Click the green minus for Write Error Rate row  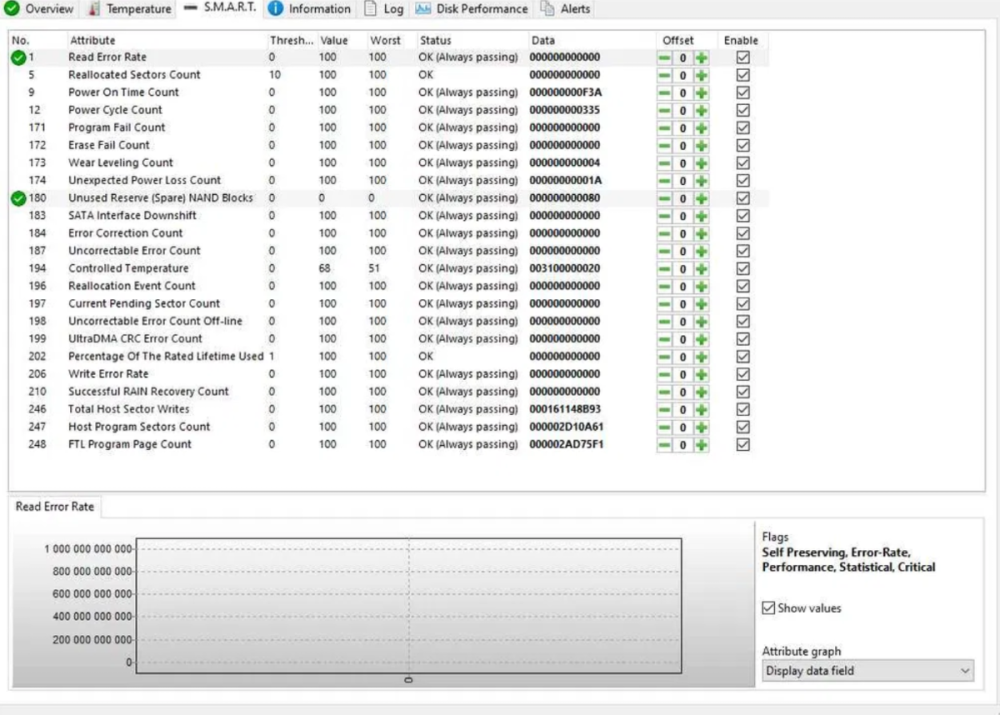[x=665, y=375]
